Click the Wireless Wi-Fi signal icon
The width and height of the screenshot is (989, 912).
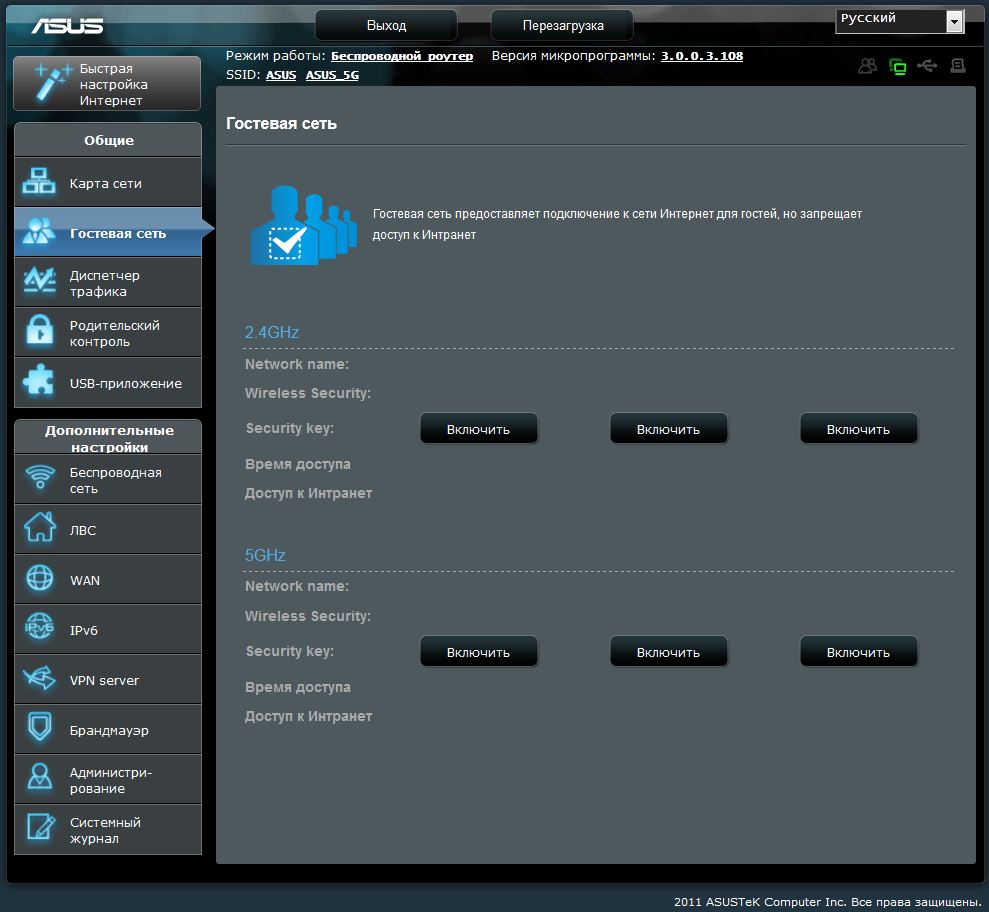(x=40, y=477)
